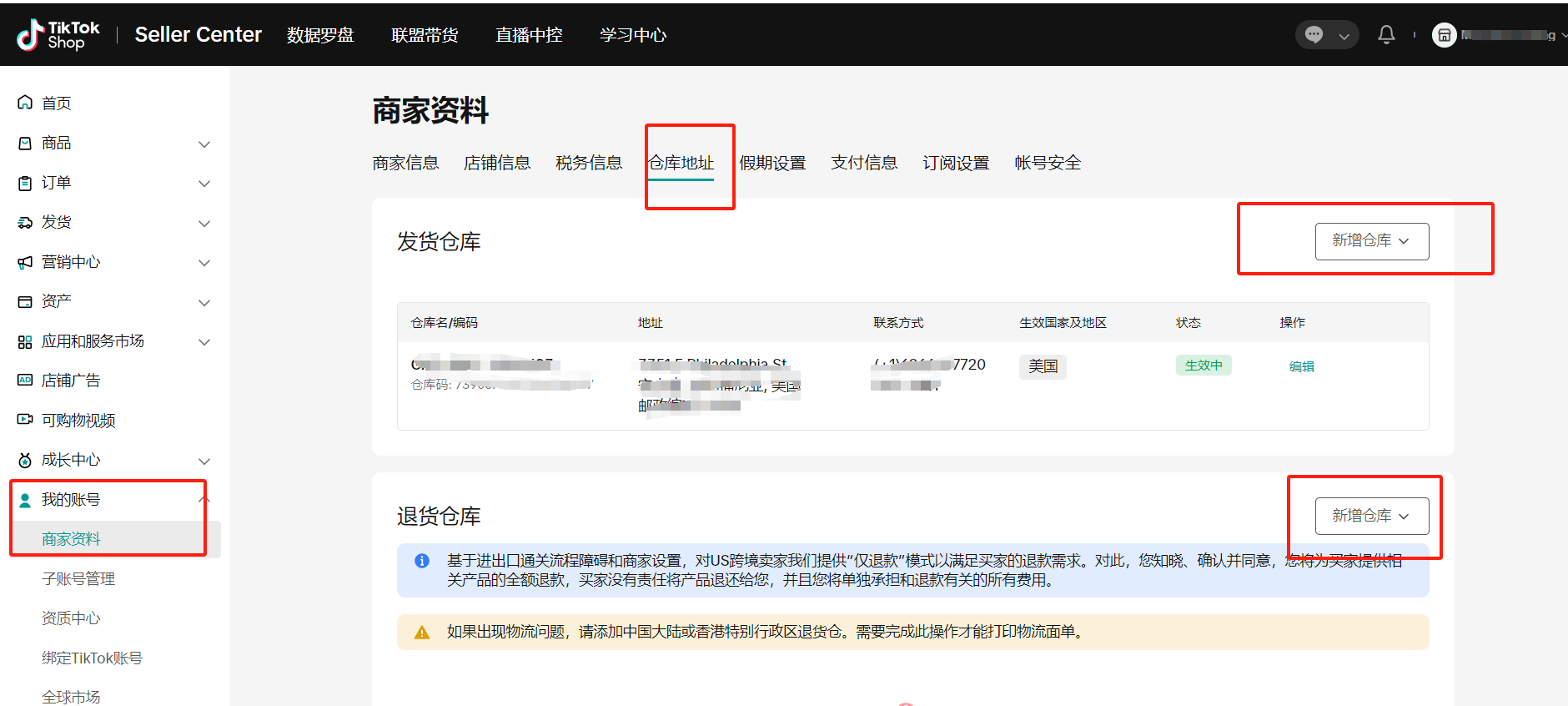Click the 首页 home icon

[x=25, y=103]
